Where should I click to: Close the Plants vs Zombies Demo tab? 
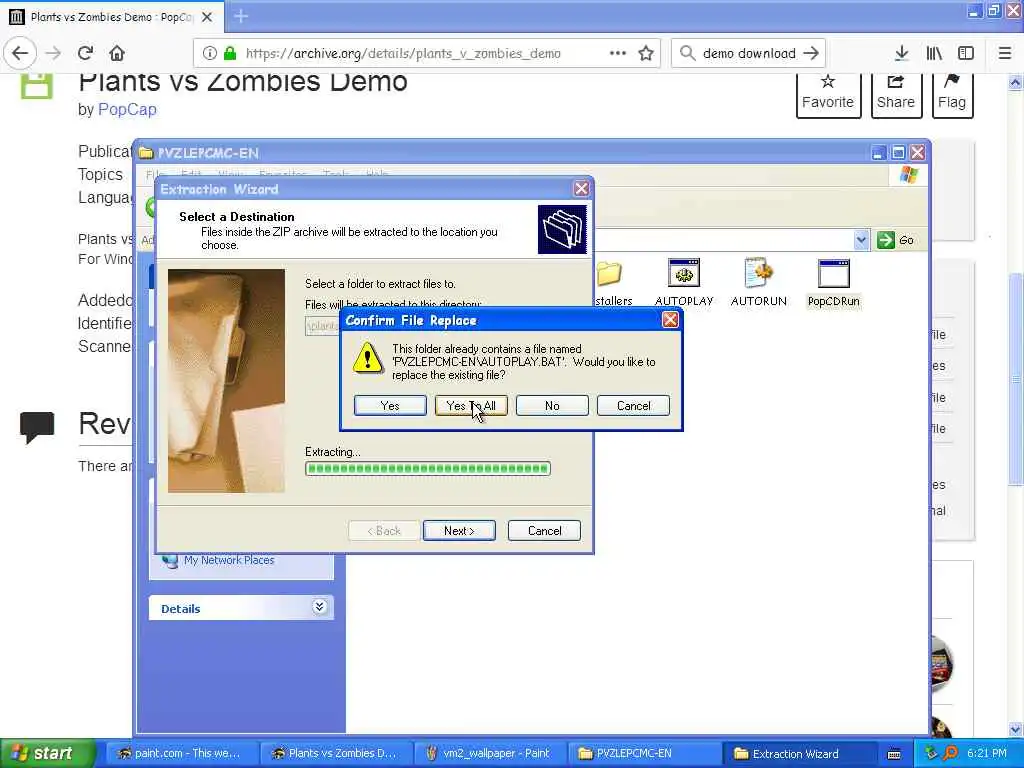click(207, 16)
